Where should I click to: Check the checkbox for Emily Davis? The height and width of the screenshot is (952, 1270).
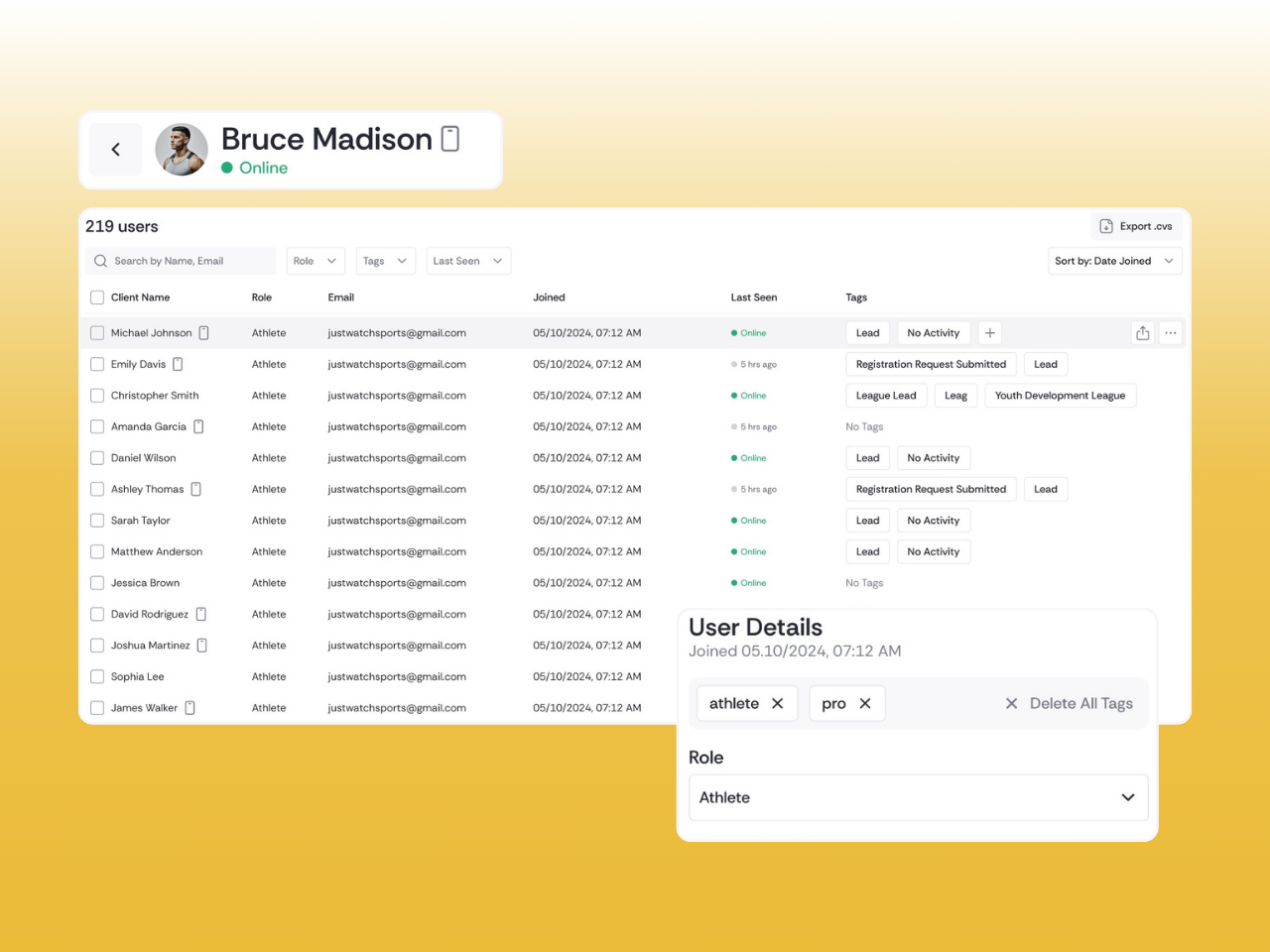click(96, 364)
